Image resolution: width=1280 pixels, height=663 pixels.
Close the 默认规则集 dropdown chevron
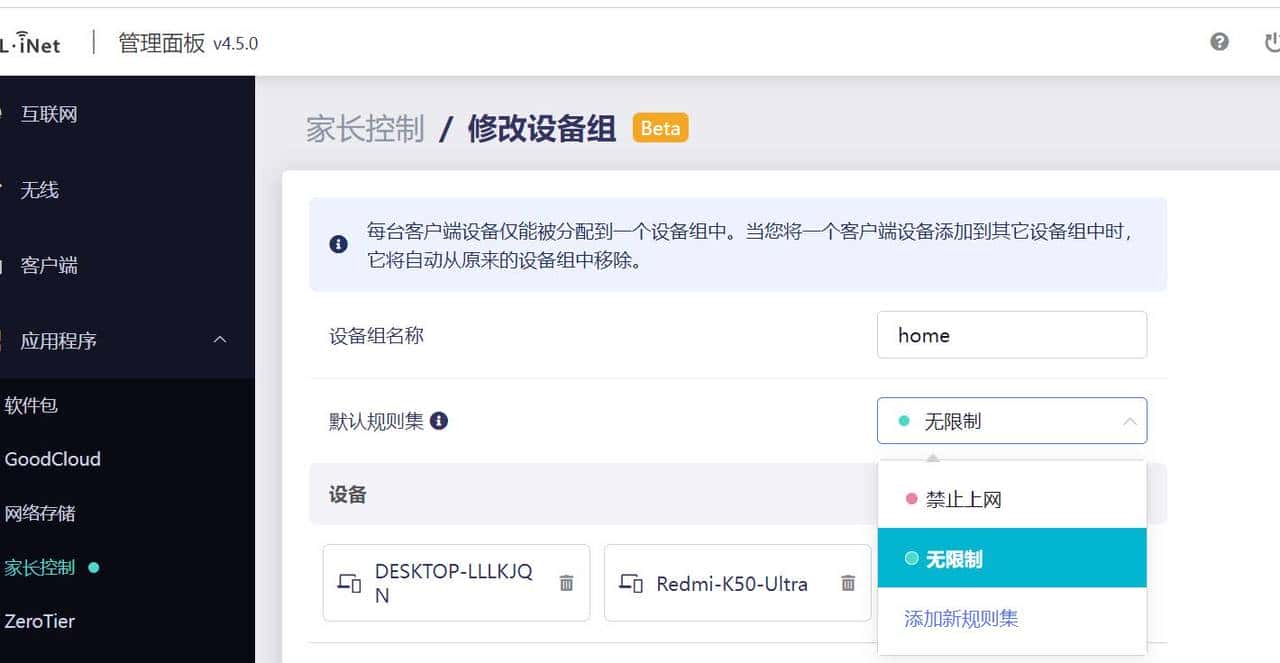pyautogui.click(x=1131, y=421)
